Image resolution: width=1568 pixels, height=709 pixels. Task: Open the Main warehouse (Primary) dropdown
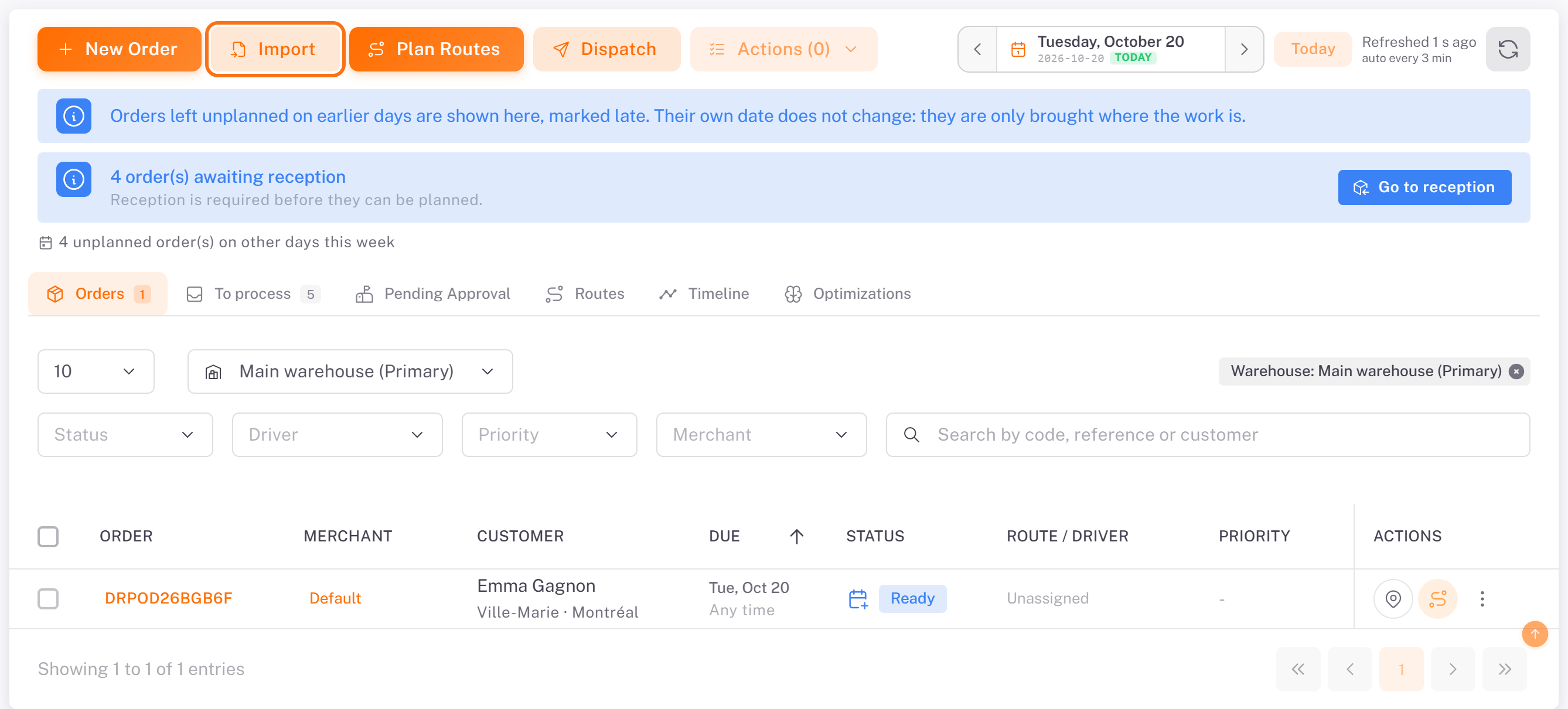350,371
